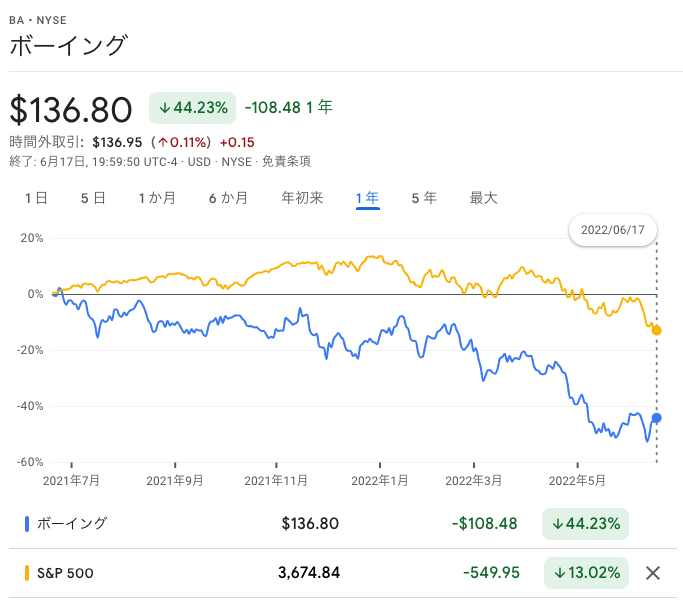
Task: Click the yellow S&P 500 endpoint dot
Action: pos(656,331)
